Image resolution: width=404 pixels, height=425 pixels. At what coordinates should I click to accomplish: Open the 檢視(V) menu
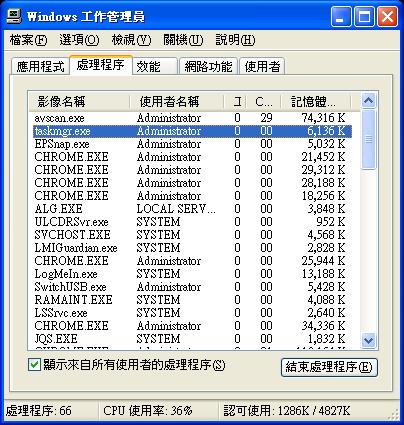131,40
